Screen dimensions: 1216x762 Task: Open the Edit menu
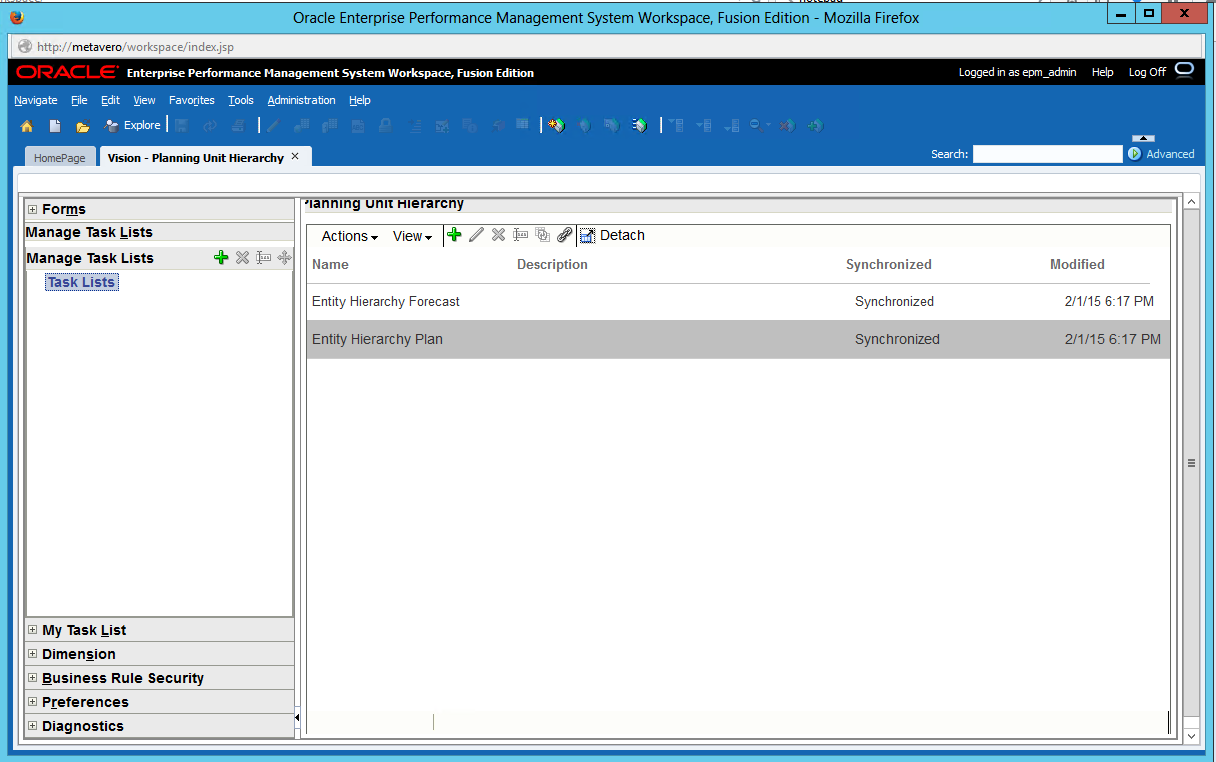coord(110,100)
